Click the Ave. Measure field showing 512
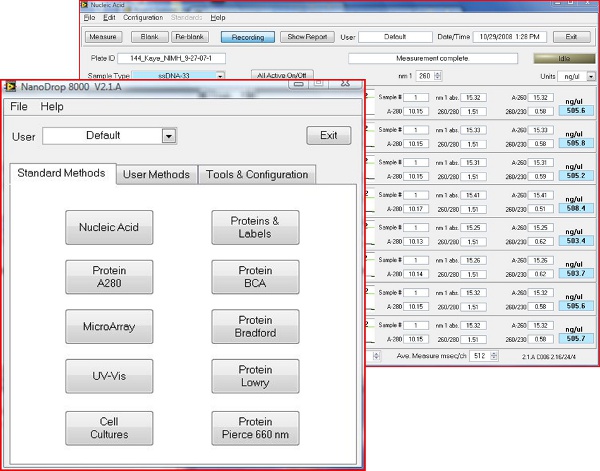This screenshot has width=600, height=471. [x=480, y=356]
